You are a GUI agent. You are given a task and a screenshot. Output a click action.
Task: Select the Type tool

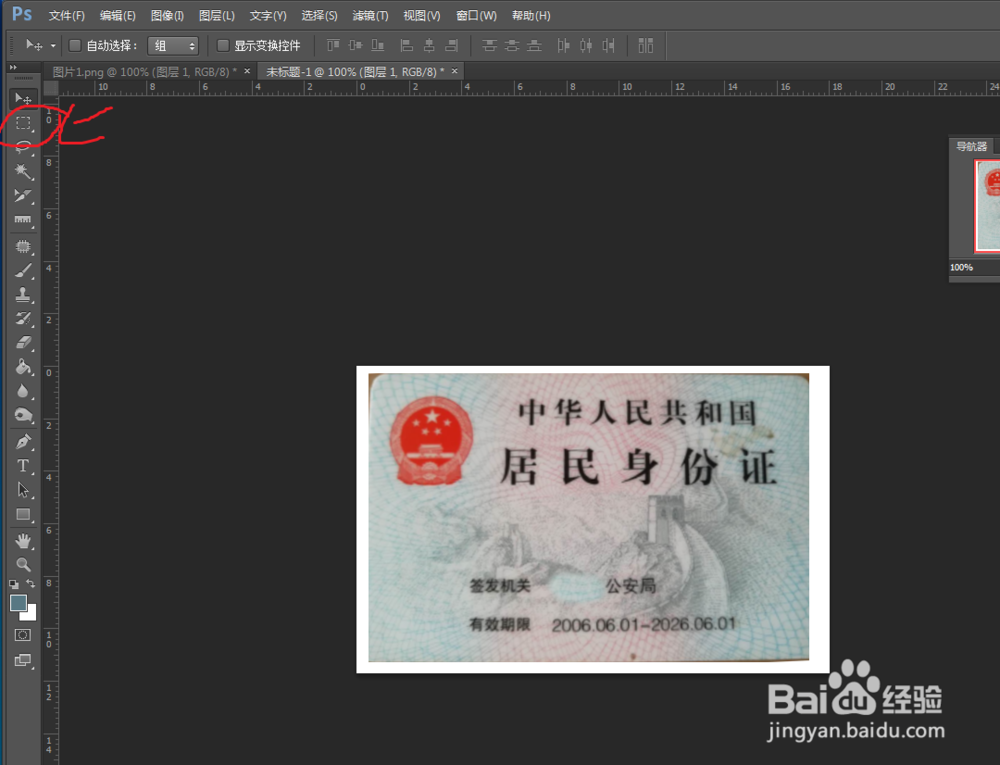coord(23,466)
